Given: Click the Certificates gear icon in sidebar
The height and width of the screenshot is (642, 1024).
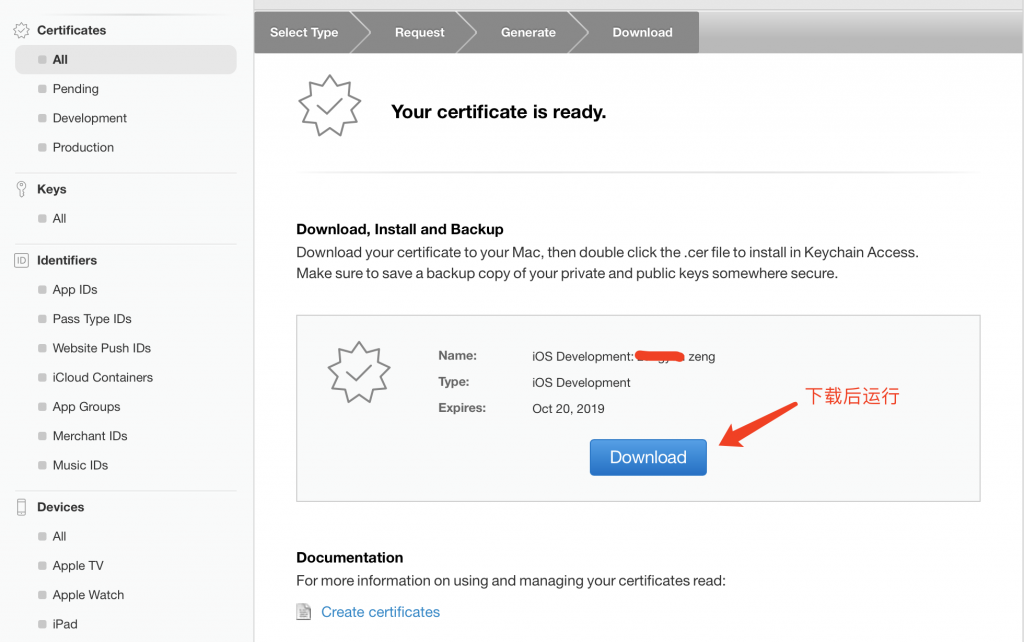Looking at the screenshot, I should pos(21,31).
